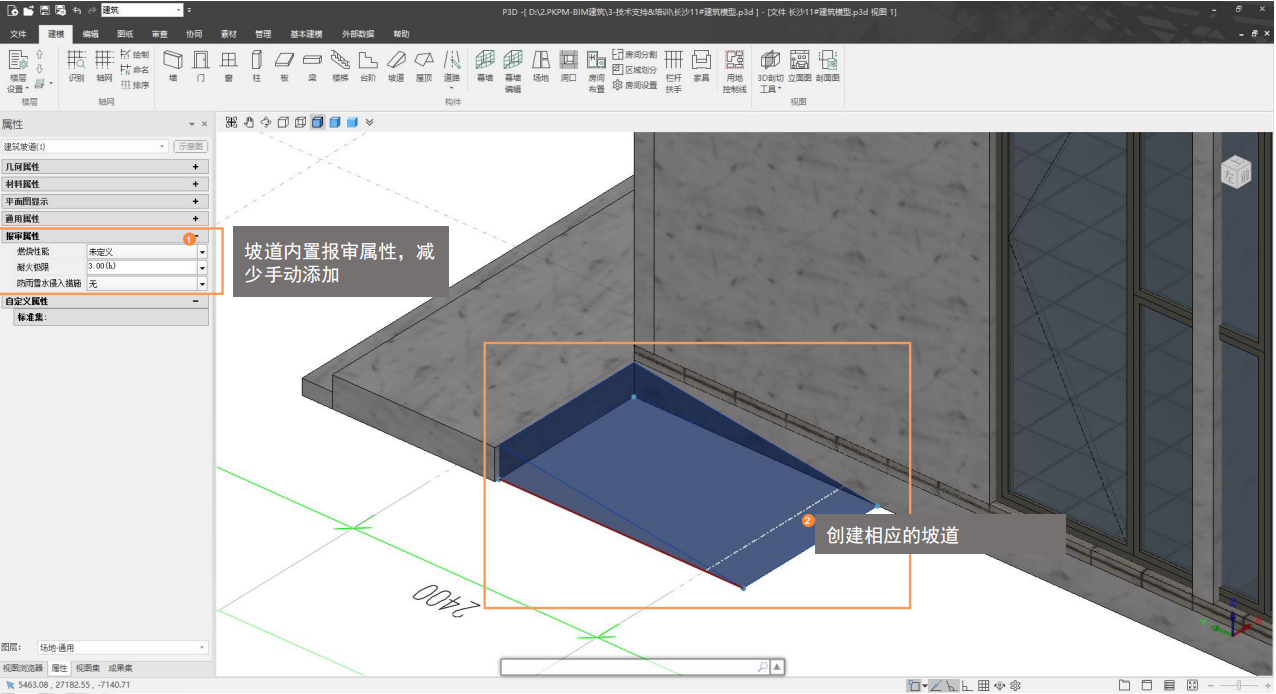The height and width of the screenshot is (694, 1276).
Task: Toggle the grid display in status bar
Action: point(983,685)
